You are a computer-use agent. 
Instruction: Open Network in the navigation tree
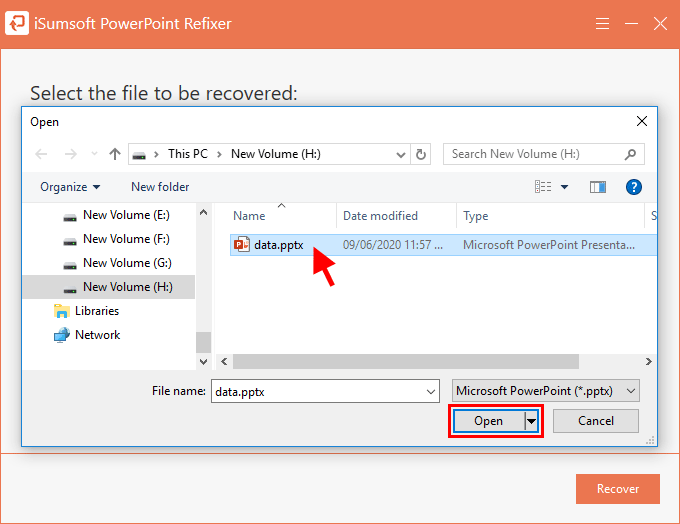[x=98, y=335]
